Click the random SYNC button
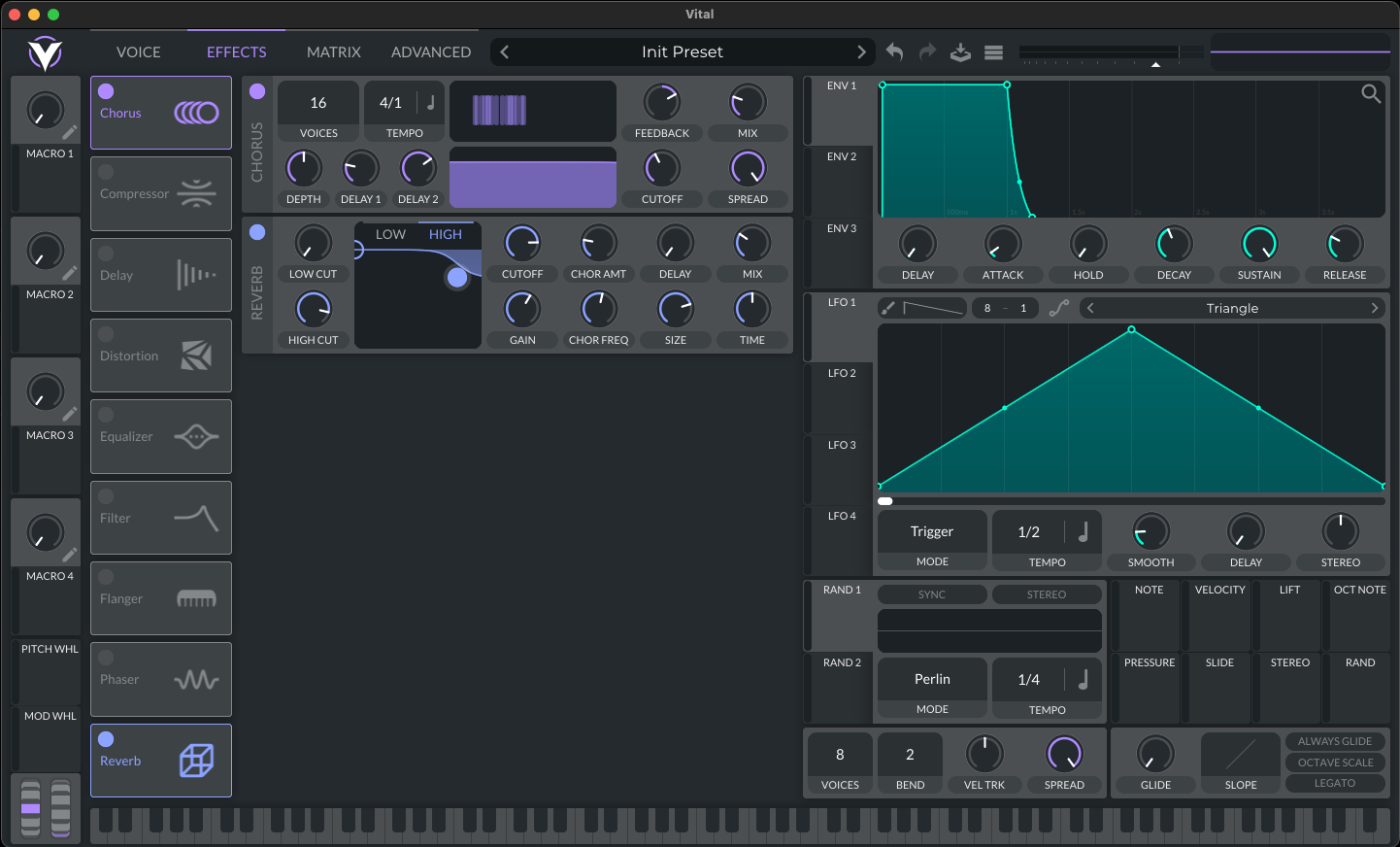This screenshot has width=1400, height=847. click(x=932, y=594)
